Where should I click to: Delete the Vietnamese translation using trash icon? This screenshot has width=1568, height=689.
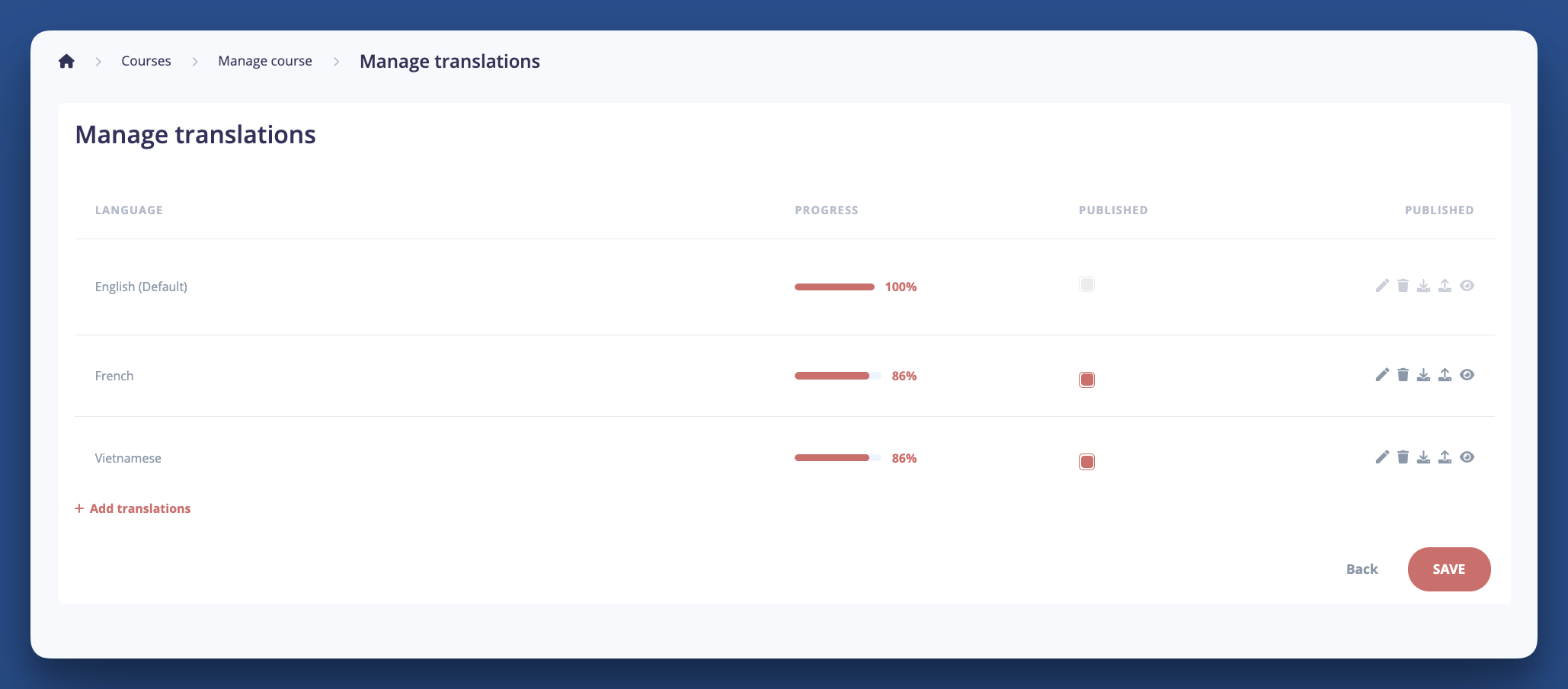[x=1403, y=457]
